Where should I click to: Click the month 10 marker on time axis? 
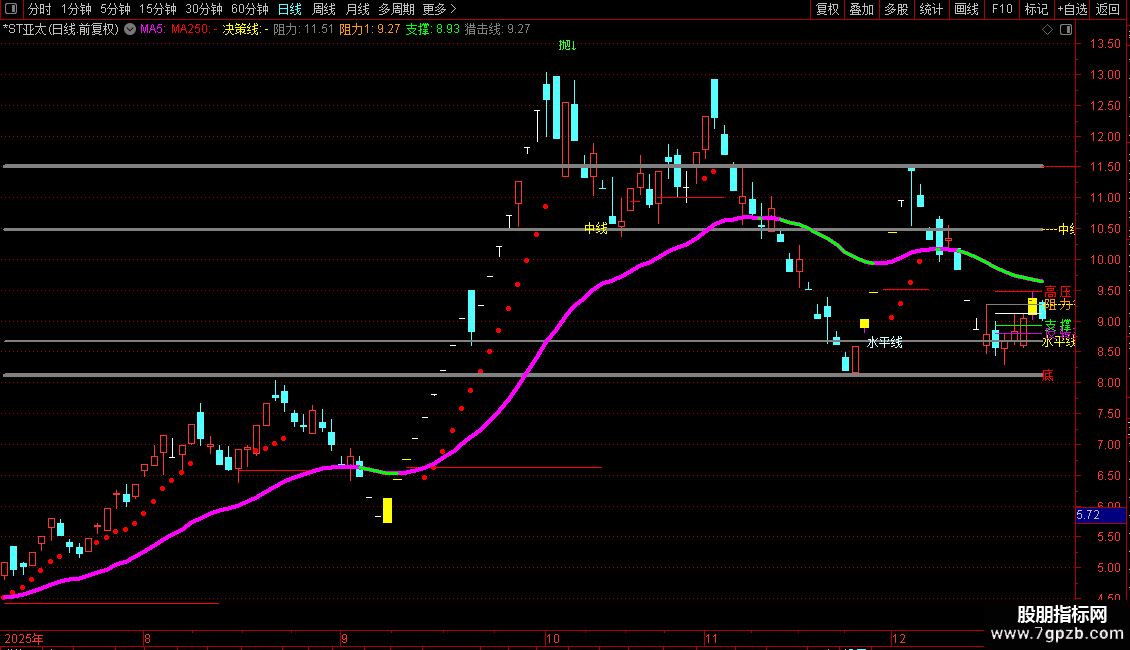[x=553, y=639]
